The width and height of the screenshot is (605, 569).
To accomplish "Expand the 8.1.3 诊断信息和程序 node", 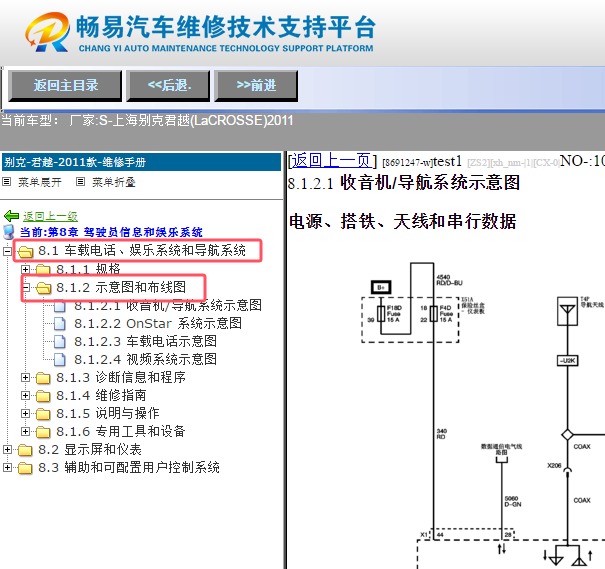I will click(25, 377).
